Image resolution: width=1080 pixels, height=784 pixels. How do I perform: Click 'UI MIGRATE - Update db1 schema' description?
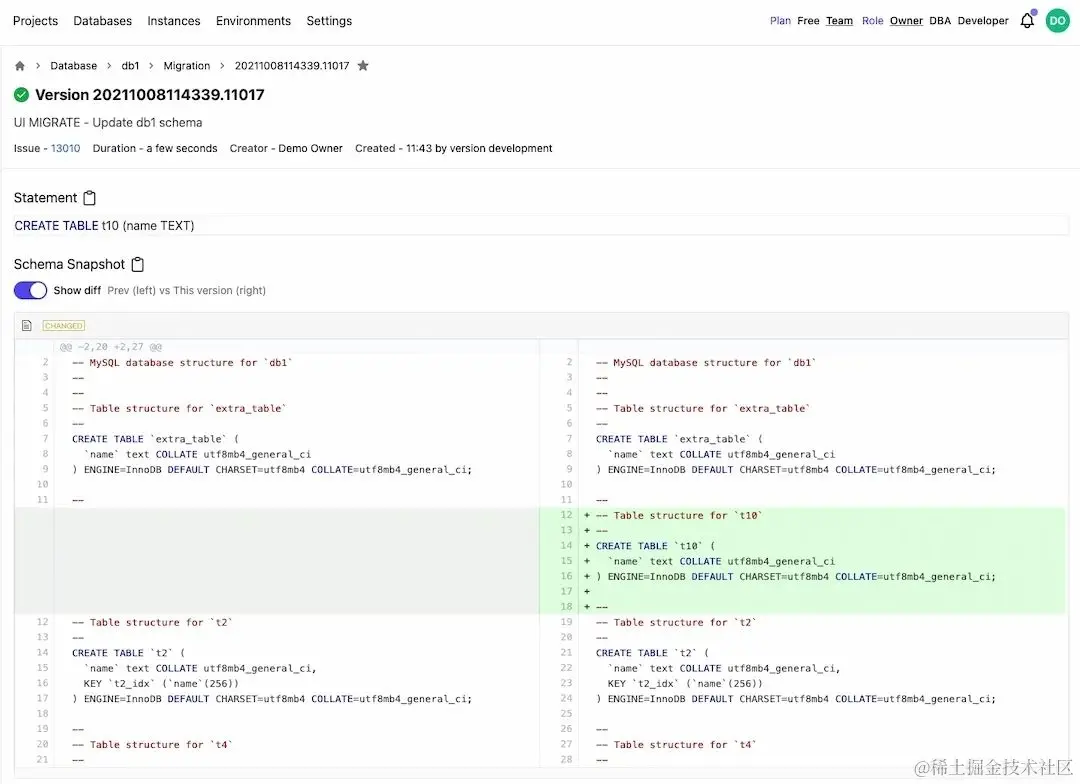pyautogui.click(x=108, y=123)
